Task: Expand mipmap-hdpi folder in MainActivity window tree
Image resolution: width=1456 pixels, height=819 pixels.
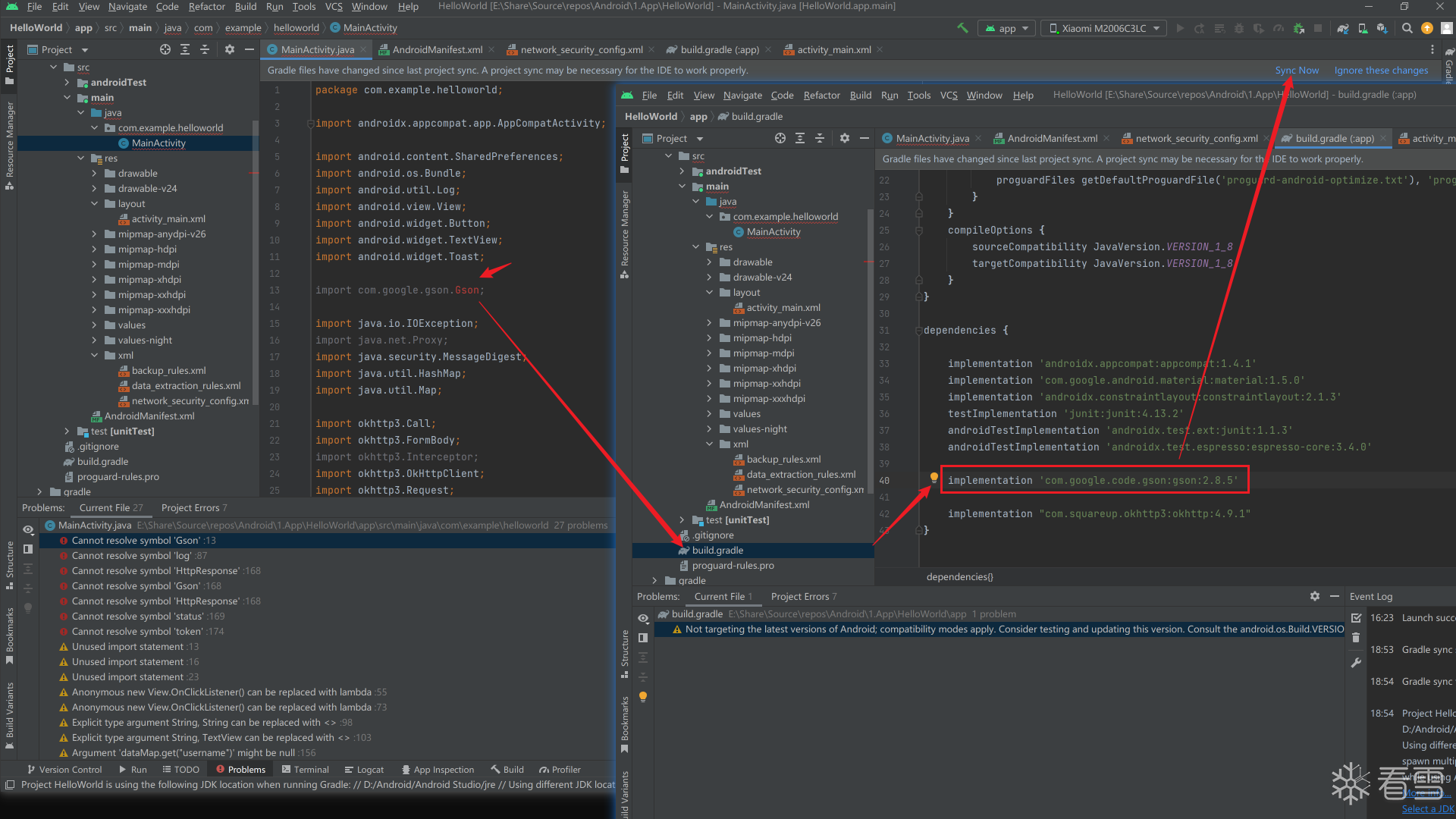Action: [94, 249]
